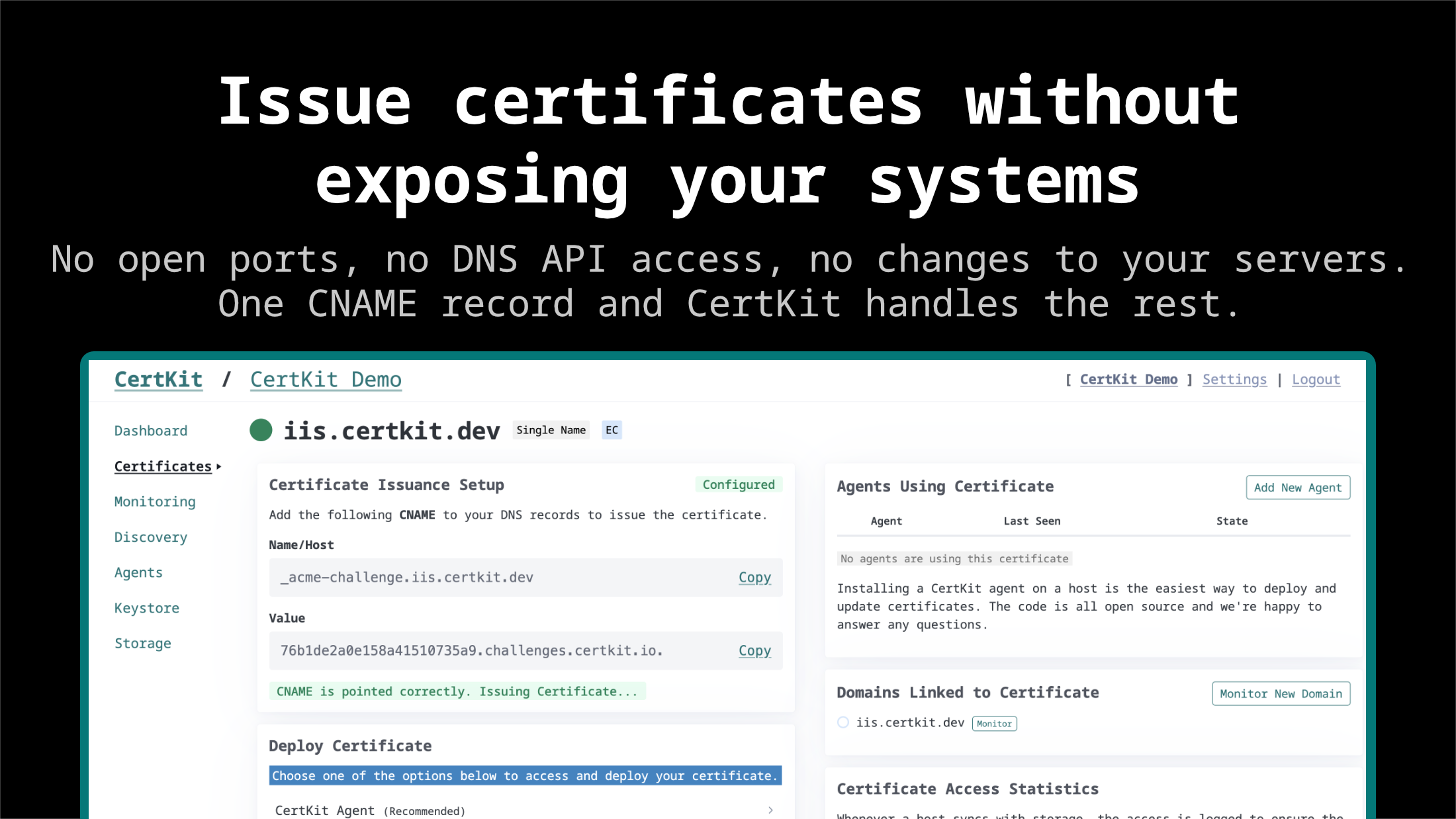
Task: Click the Monitor badge next to iis.certkit.dev
Action: [x=994, y=723]
